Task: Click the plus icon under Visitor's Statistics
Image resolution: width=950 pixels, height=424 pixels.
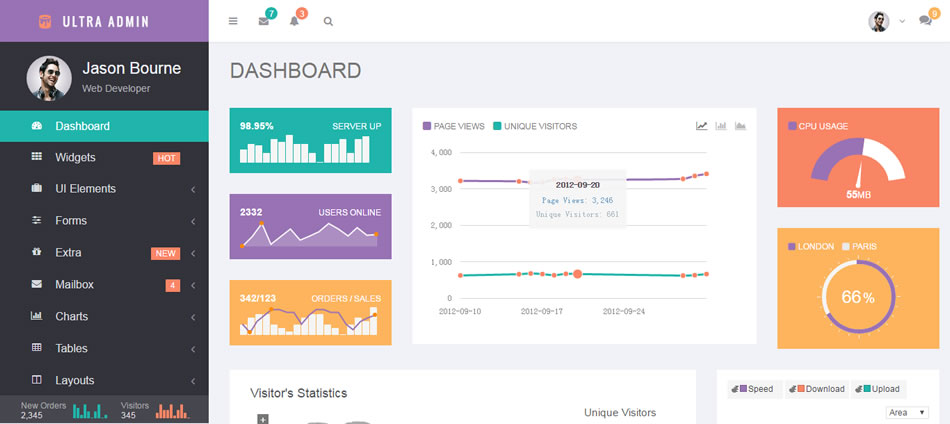Action: (262, 419)
